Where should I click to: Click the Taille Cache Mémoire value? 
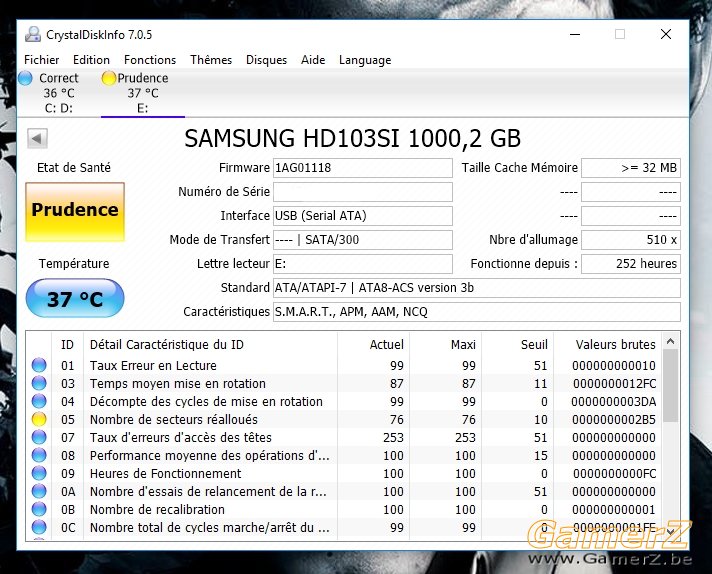(631, 168)
